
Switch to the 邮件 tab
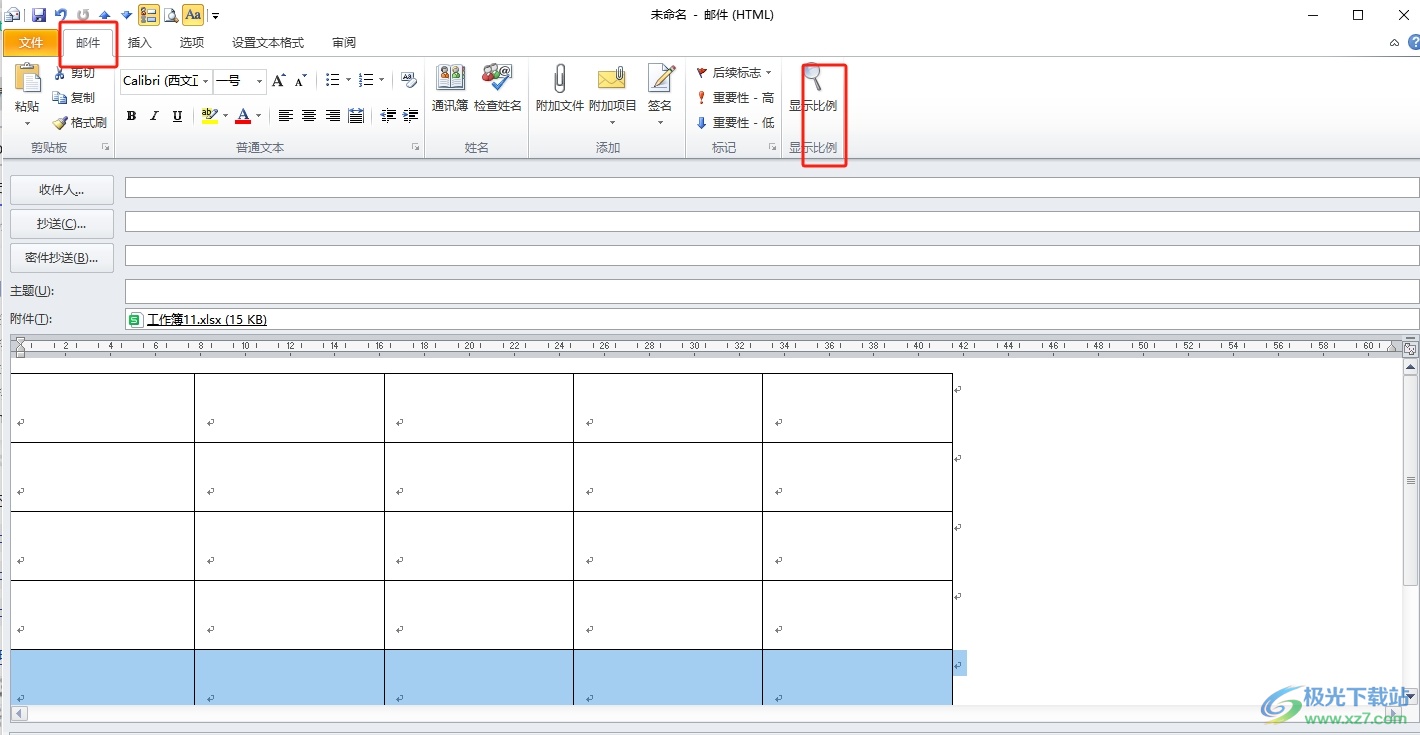88,43
